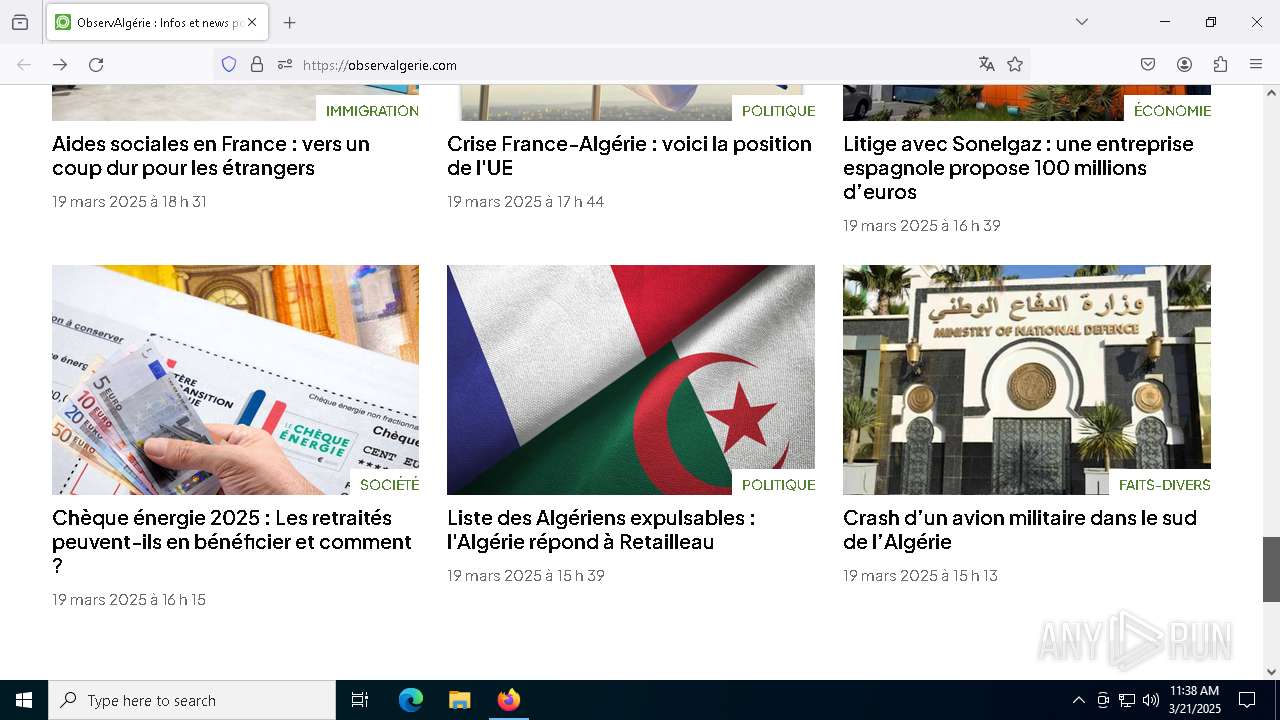The width and height of the screenshot is (1280, 720).
Task: Open FAITS-DIVERS category label
Action: pos(1164,485)
